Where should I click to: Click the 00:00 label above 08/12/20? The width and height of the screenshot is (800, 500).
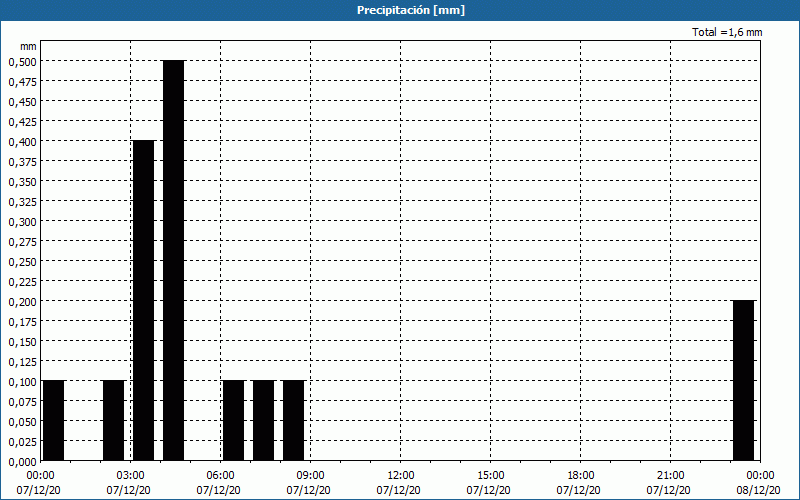click(x=761, y=476)
